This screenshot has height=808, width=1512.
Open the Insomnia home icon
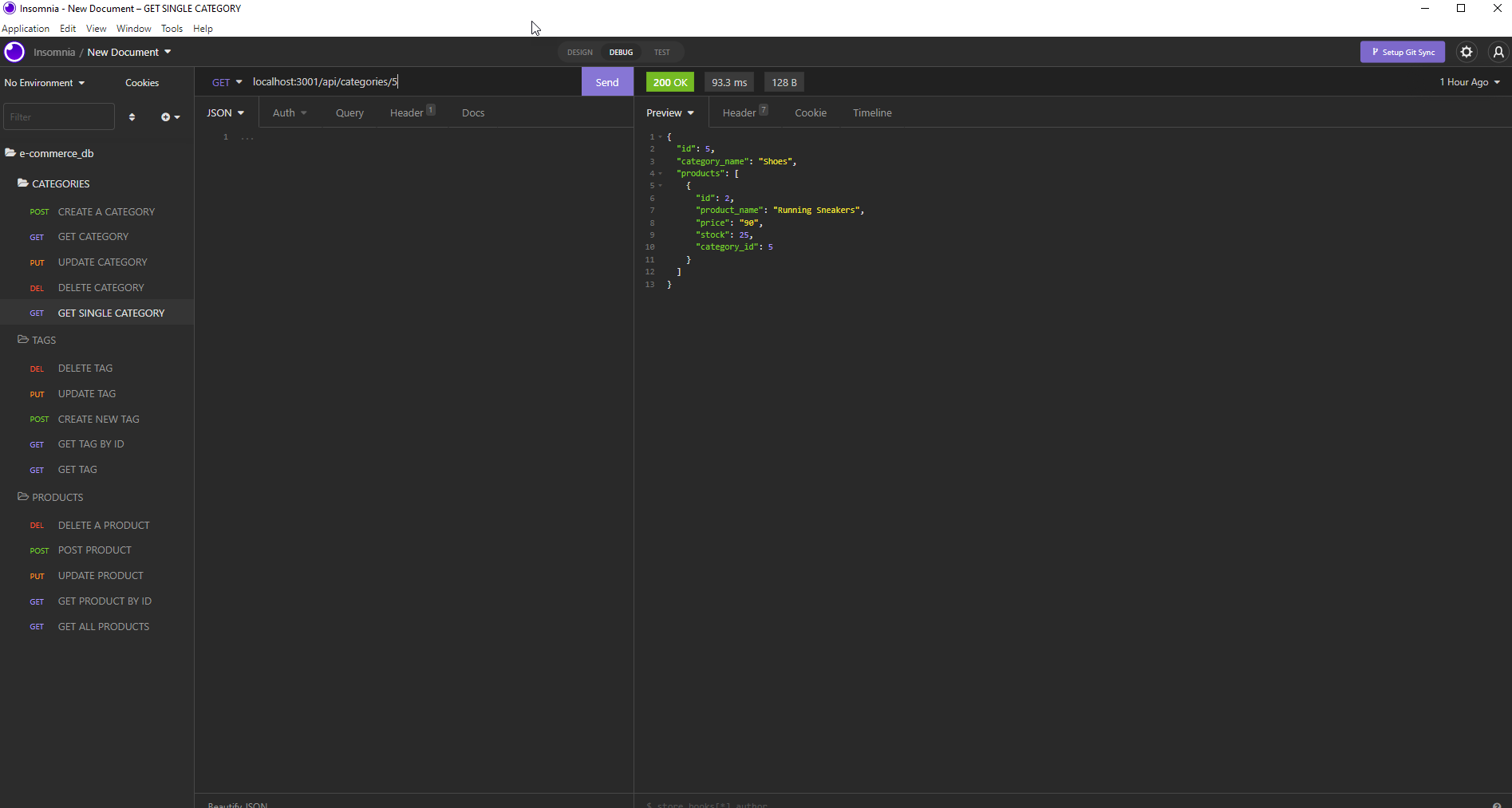pyautogui.click(x=14, y=52)
